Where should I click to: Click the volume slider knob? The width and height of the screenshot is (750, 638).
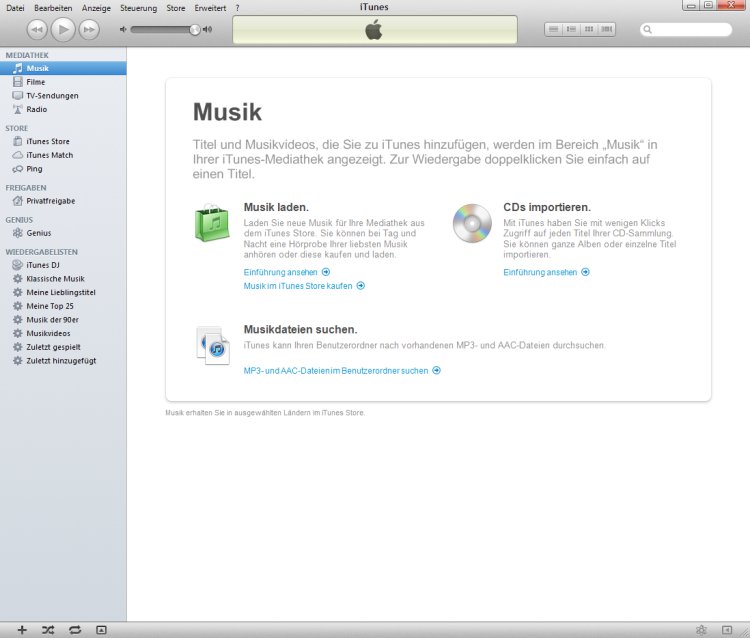pos(194,30)
